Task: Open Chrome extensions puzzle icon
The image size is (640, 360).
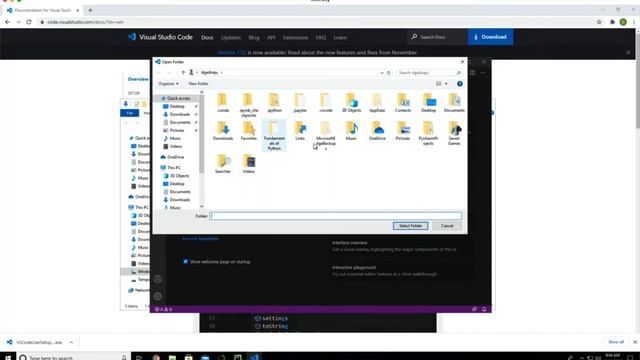Action: [612, 22]
